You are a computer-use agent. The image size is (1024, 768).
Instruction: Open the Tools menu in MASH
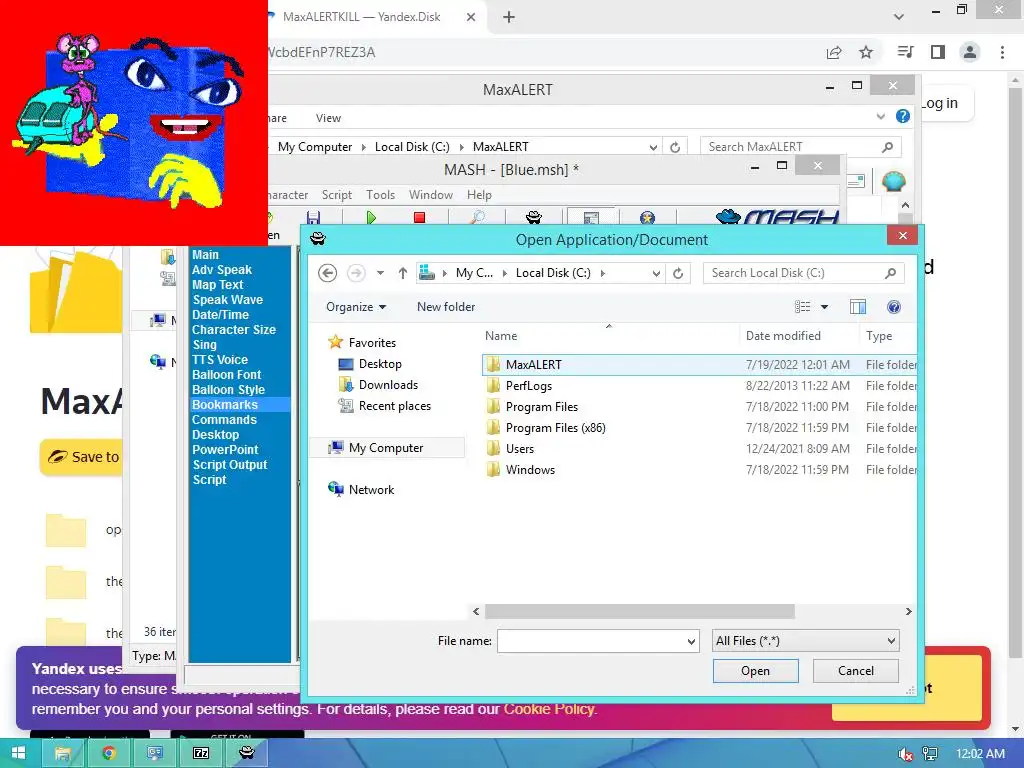380,195
